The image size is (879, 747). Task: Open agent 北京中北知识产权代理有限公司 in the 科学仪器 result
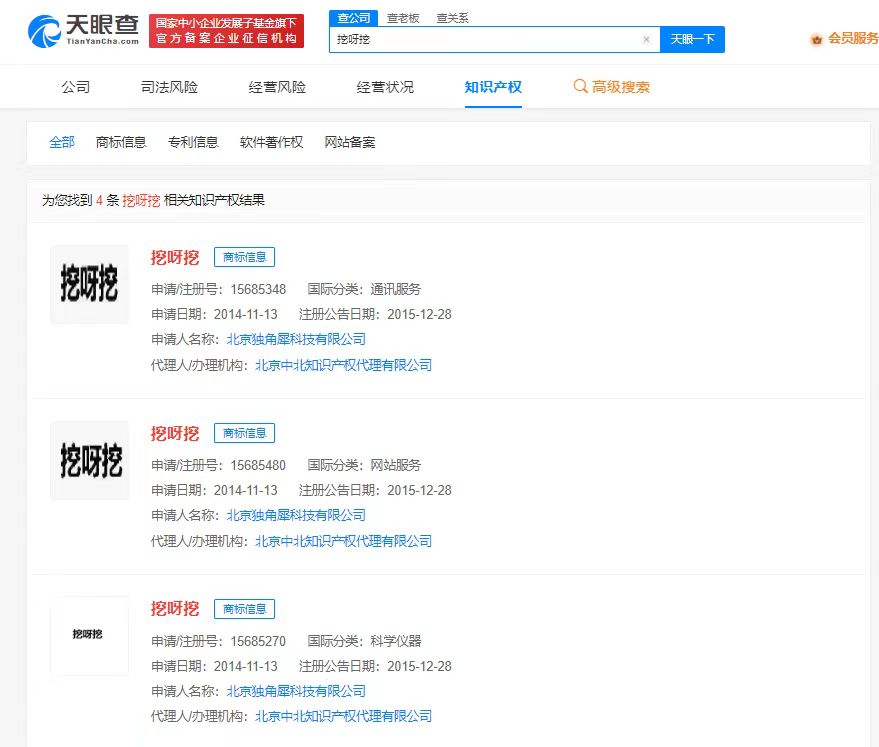click(x=344, y=716)
